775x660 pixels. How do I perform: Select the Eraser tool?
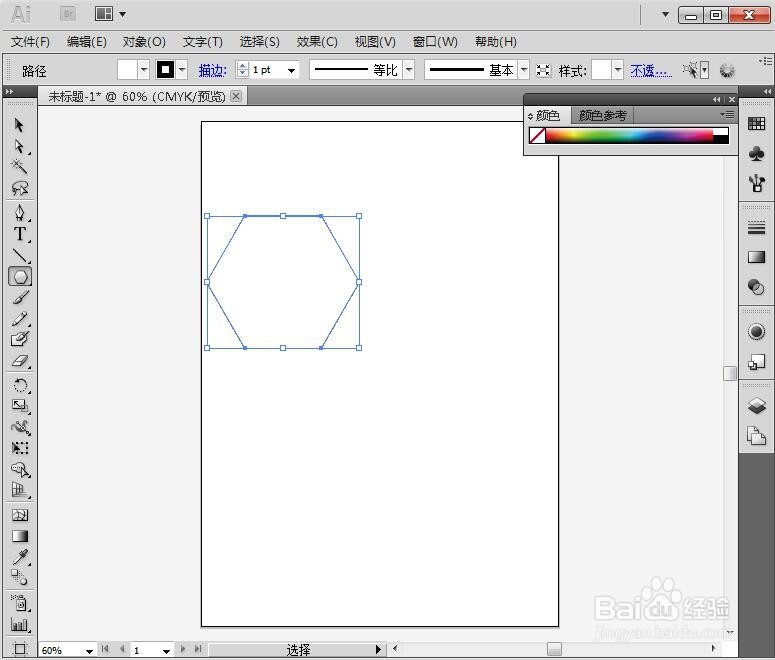pyautogui.click(x=20, y=361)
